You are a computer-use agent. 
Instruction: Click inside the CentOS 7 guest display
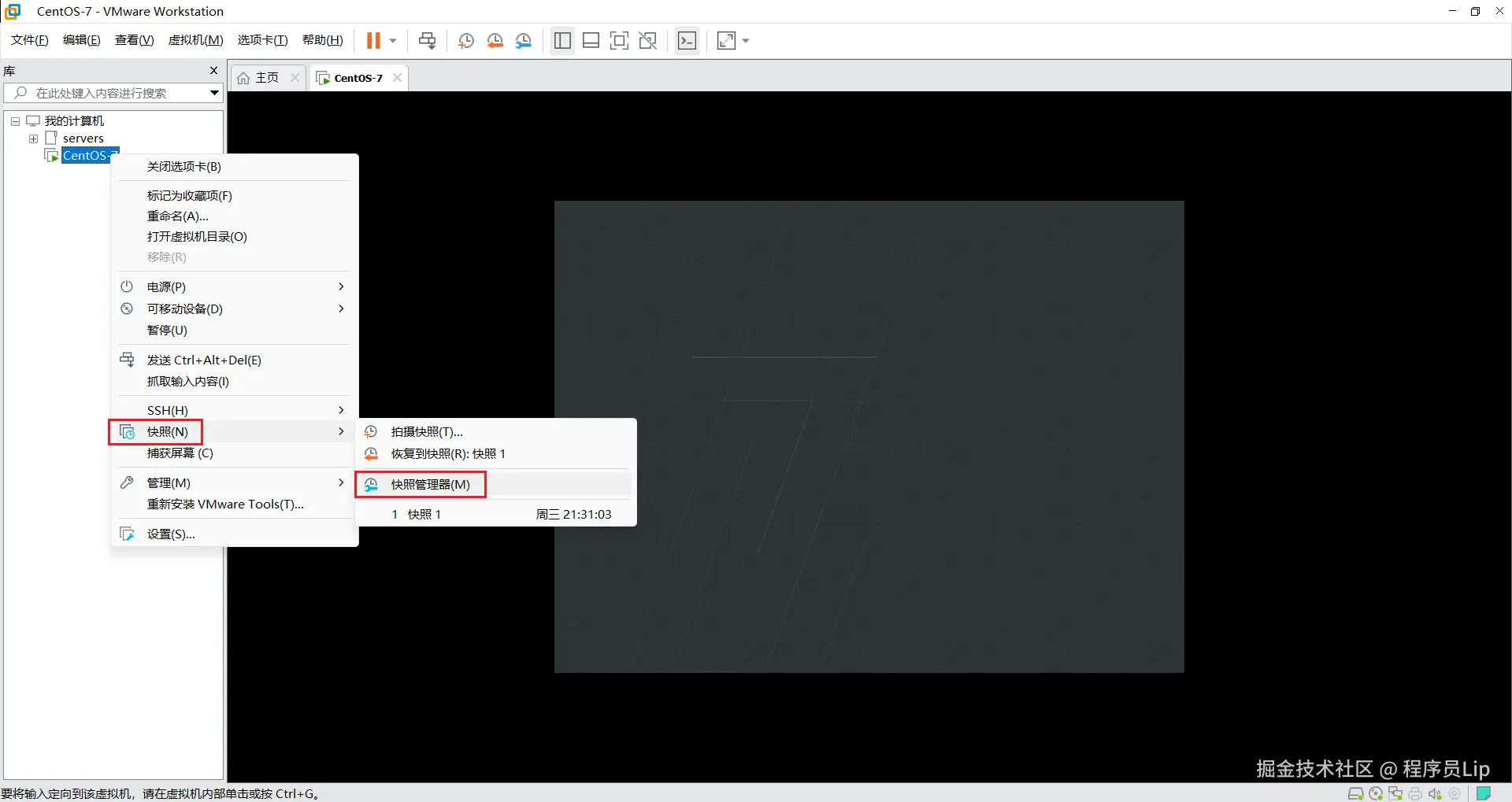[x=869, y=437]
